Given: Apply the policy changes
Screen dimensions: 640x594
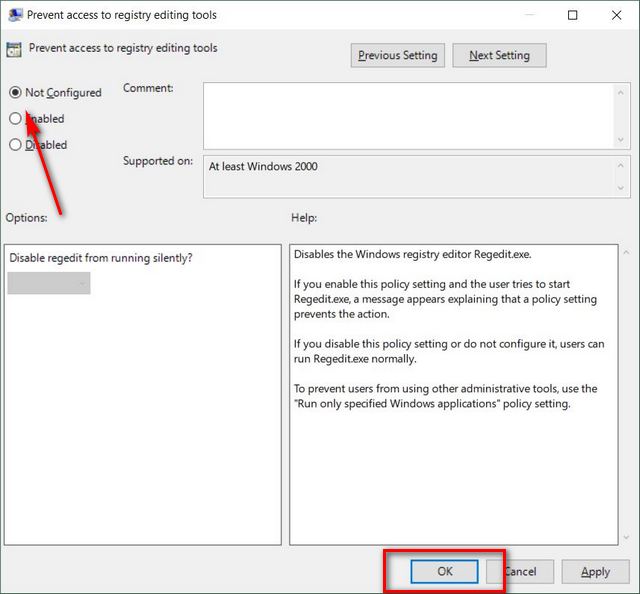Looking at the screenshot, I should tap(596, 572).
